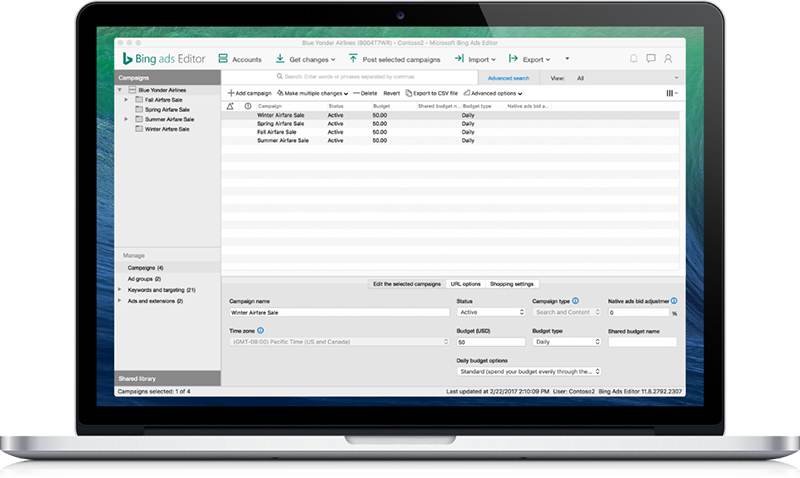Image resolution: width=800 pixels, height=478 pixels.
Task: Sort by Campaign column header
Action: pyautogui.click(x=291, y=106)
